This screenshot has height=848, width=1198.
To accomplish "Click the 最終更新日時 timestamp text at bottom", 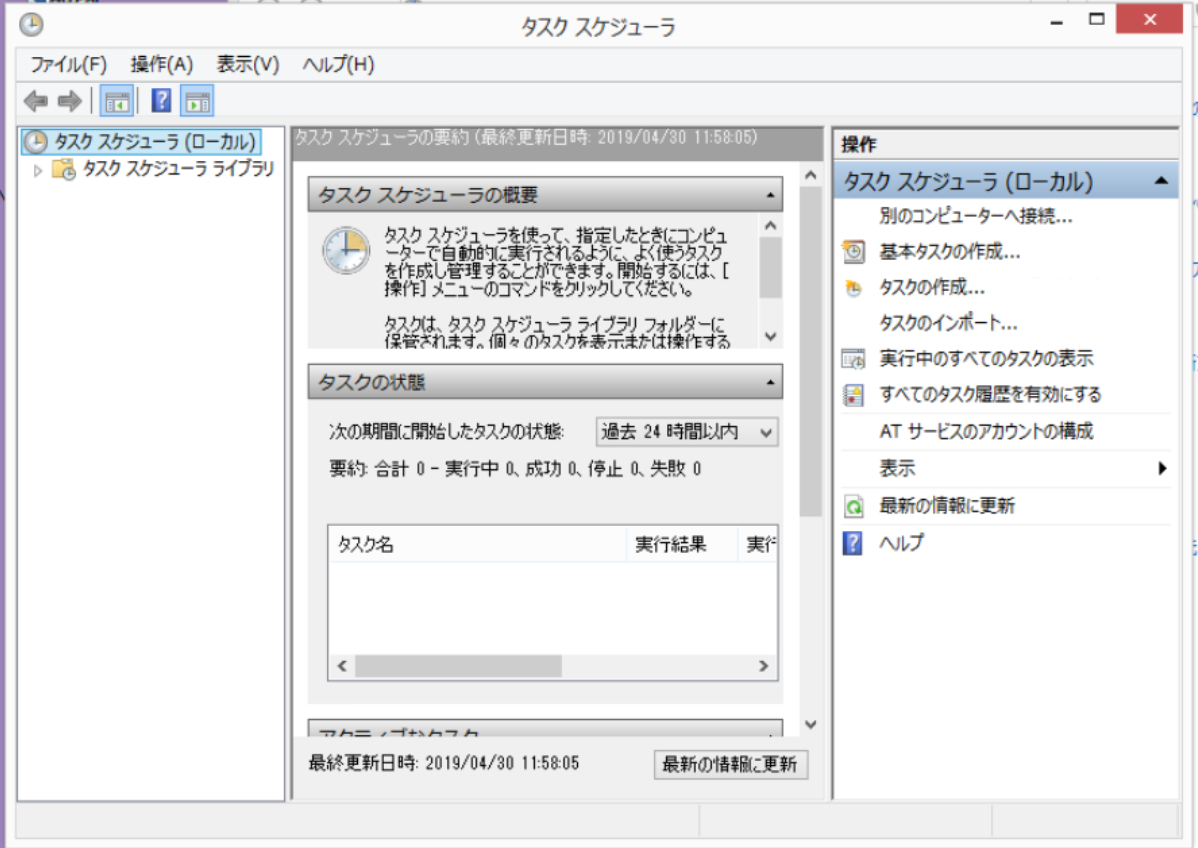I will pos(444,762).
